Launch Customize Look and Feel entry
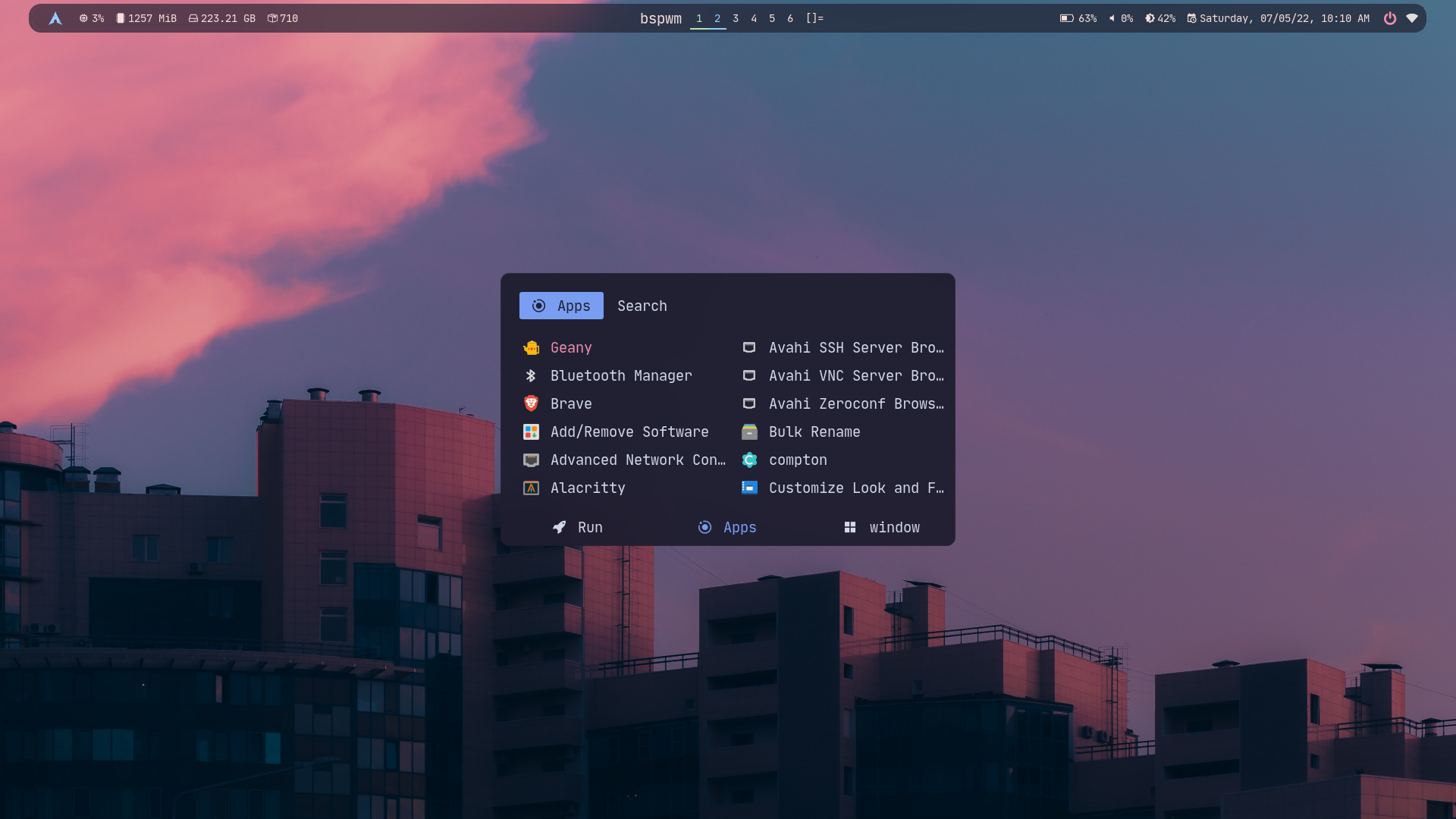The height and width of the screenshot is (819, 1456). [855, 488]
